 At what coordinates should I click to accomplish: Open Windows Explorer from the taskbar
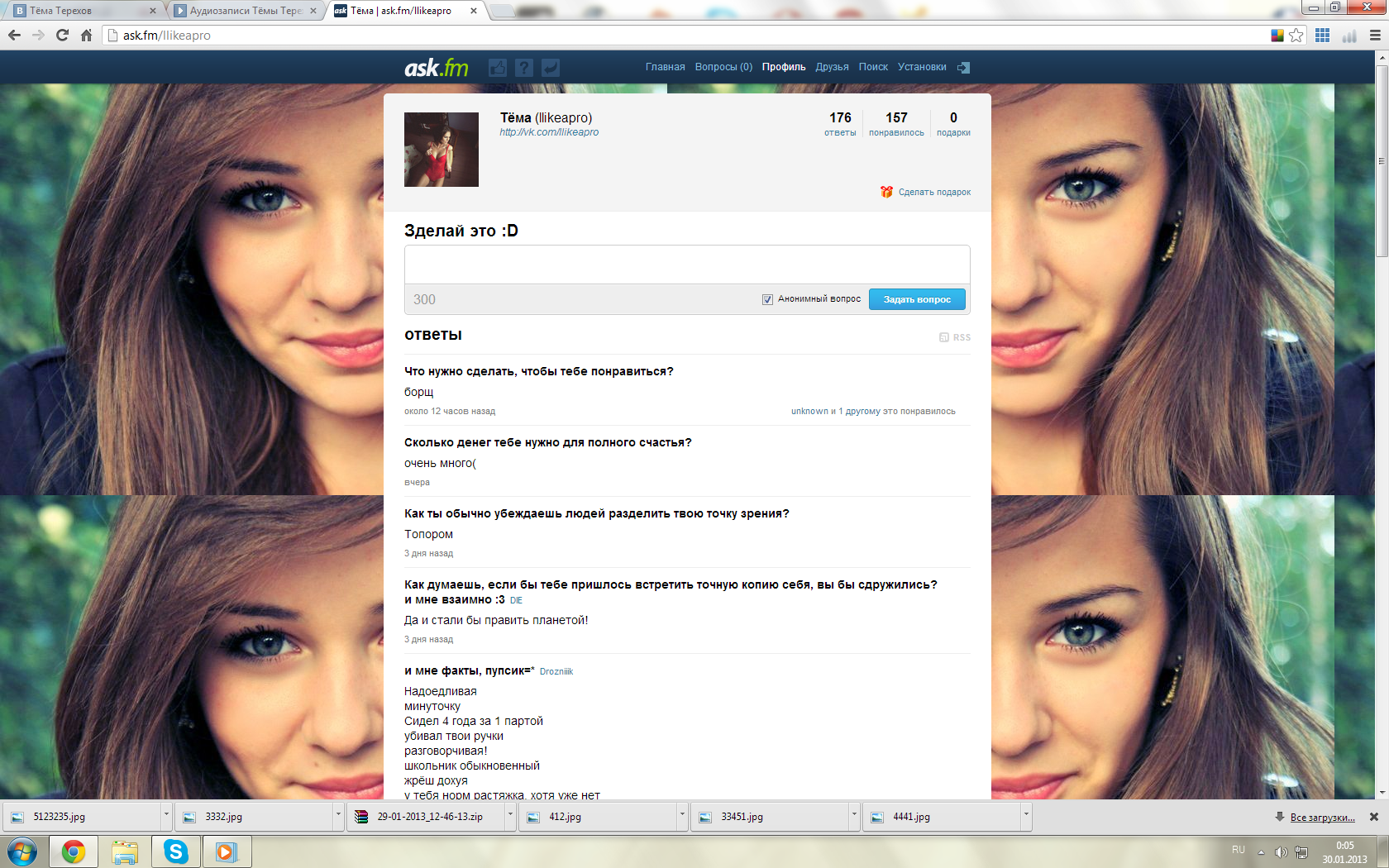tap(125, 851)
